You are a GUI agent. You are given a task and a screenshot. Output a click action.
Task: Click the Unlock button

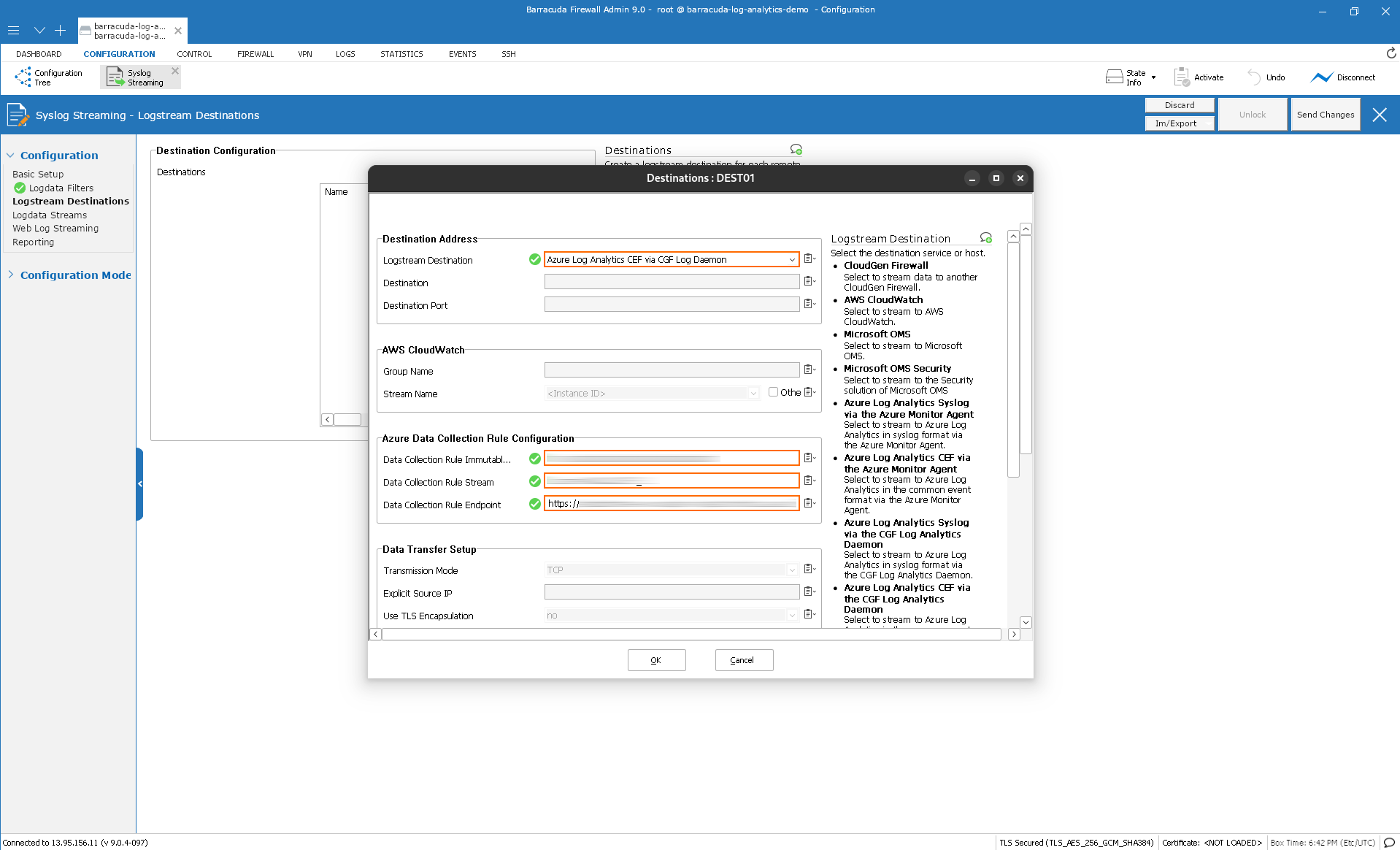coord(1253,115)
